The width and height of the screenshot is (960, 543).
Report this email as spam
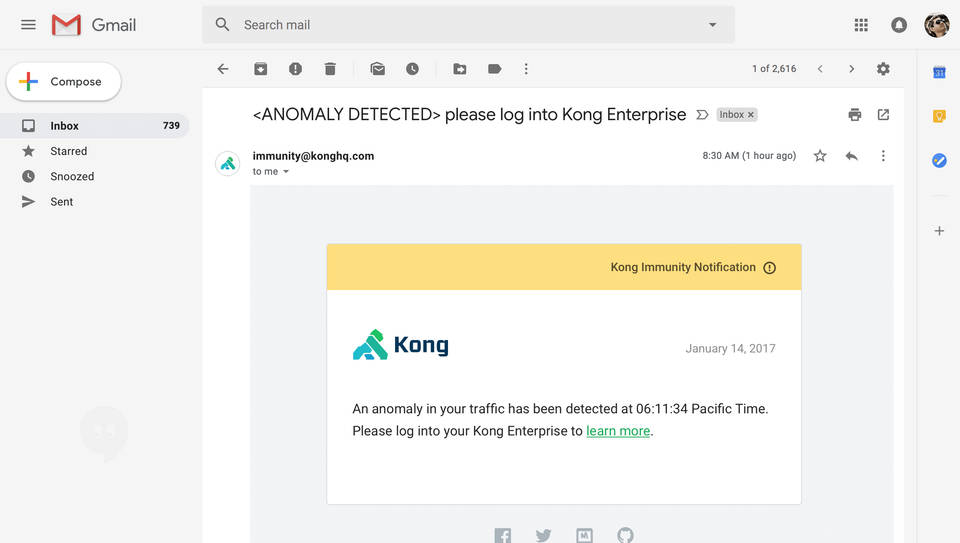(295, 69)
